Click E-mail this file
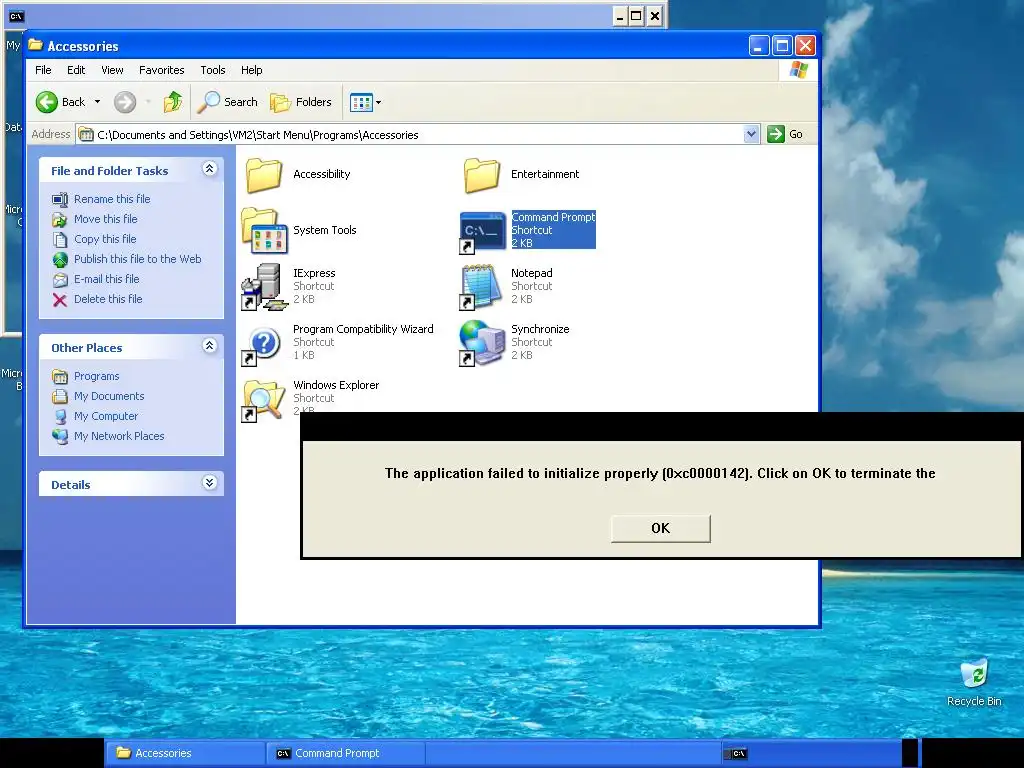The width and height of the screenshot is (1024, 768). pos(106,280)
